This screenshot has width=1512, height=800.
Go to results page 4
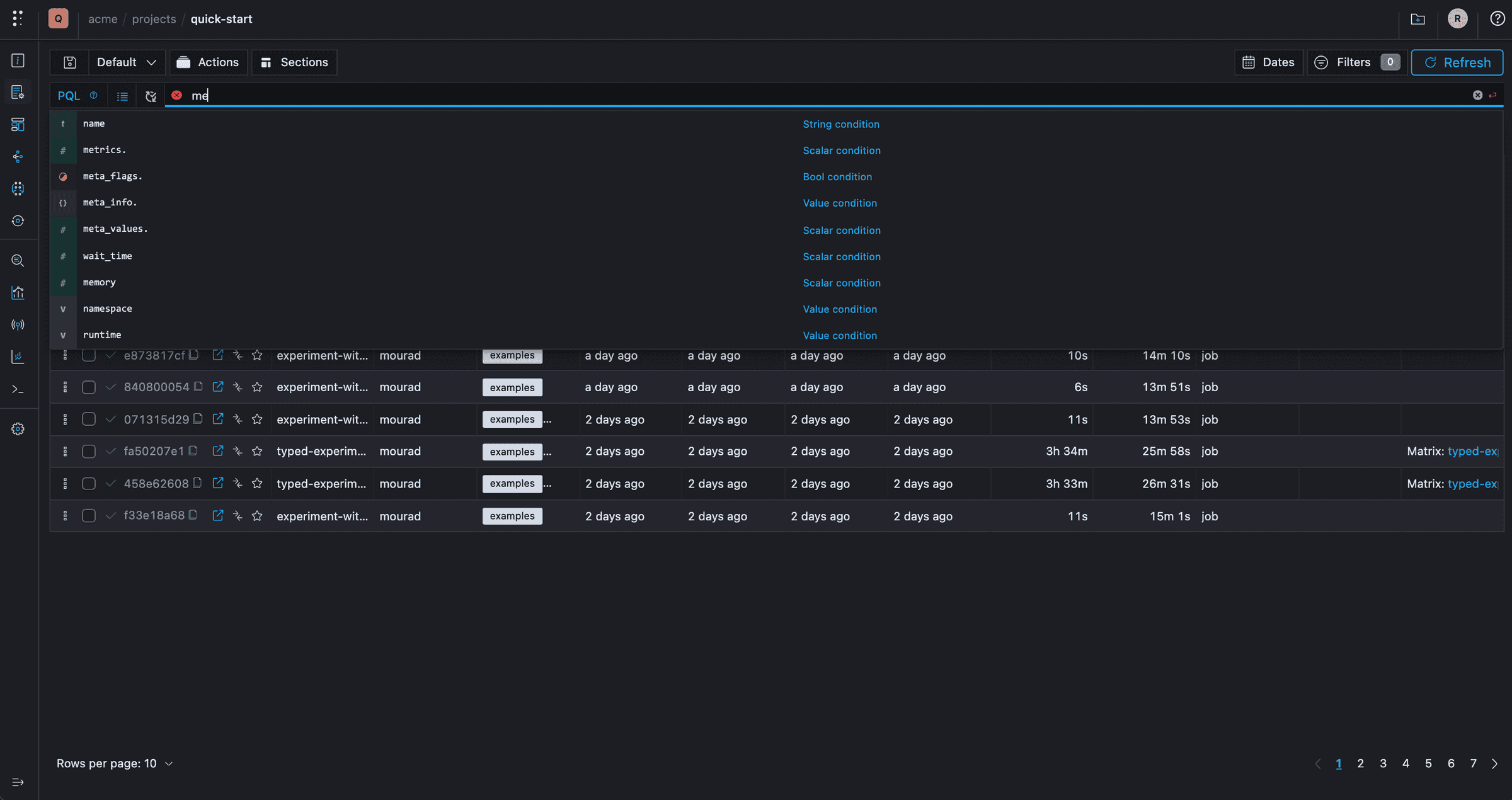click(x=1406, y=763)
